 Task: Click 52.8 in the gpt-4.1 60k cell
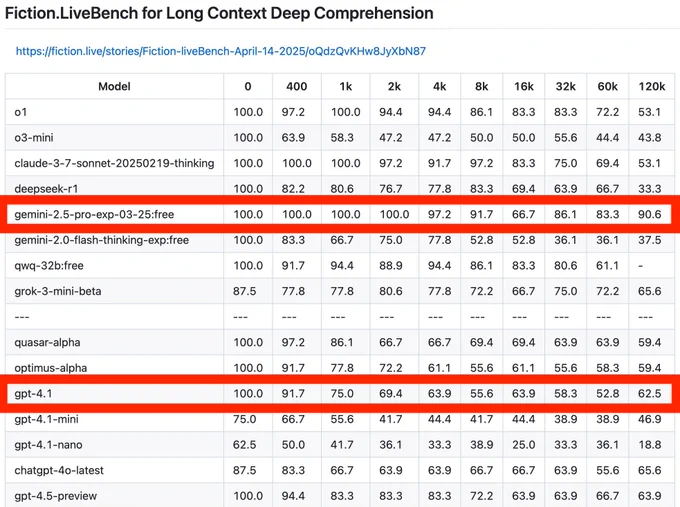(607, 393)
